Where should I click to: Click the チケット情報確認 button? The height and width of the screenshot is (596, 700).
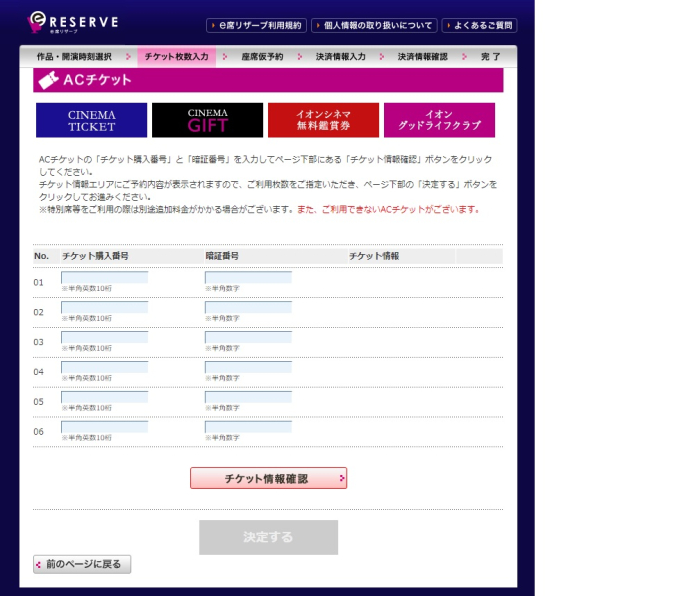click(x=268, y=478)
